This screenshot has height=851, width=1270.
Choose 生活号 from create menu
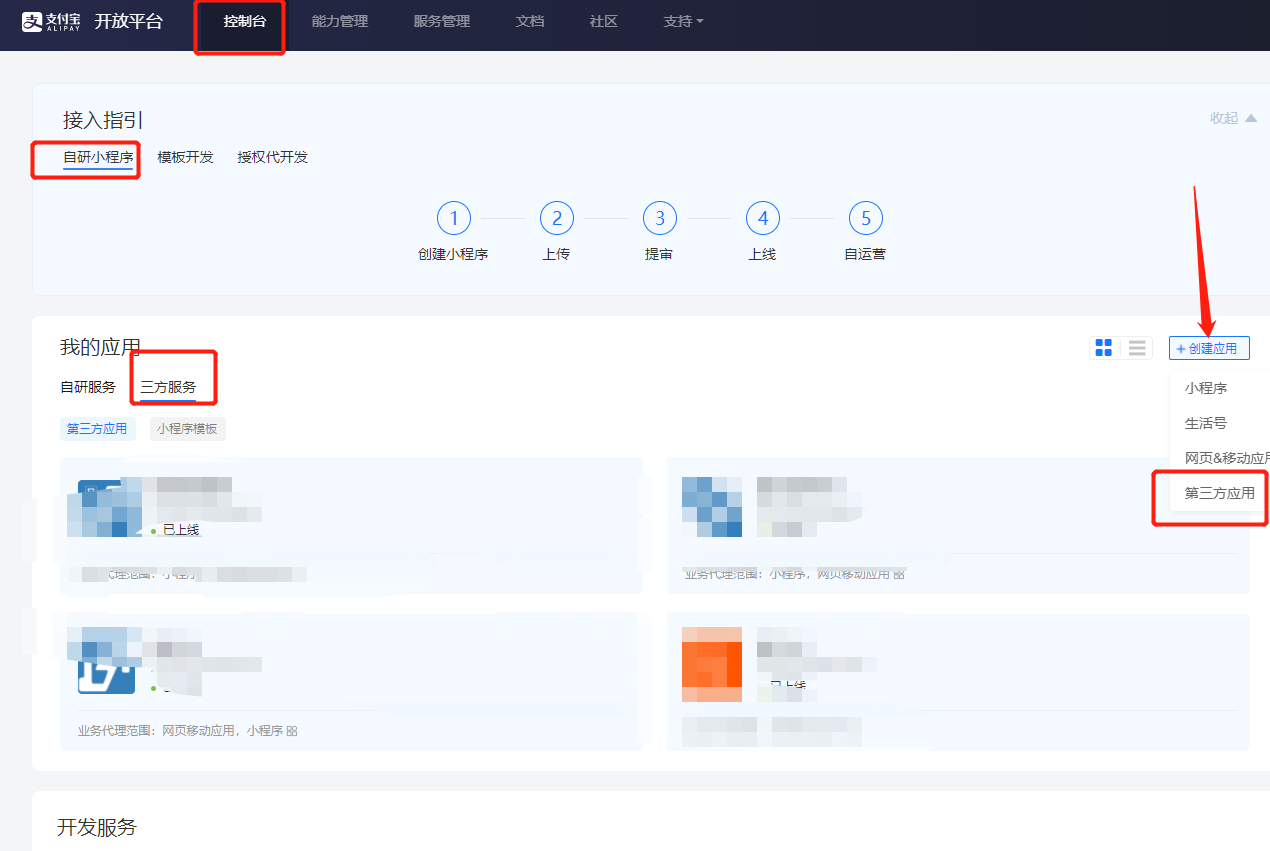[x=1206, y=423]
